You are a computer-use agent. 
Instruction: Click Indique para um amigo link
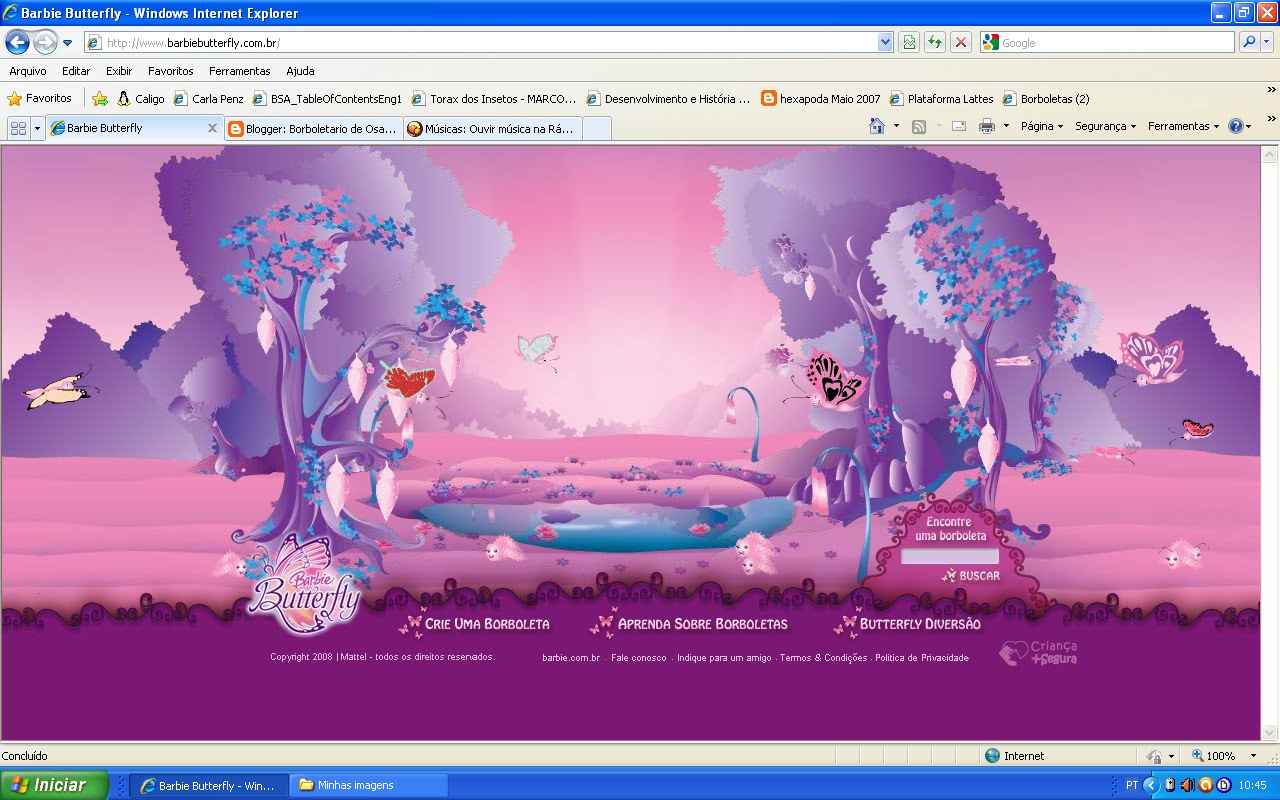(x=724, y=658)
